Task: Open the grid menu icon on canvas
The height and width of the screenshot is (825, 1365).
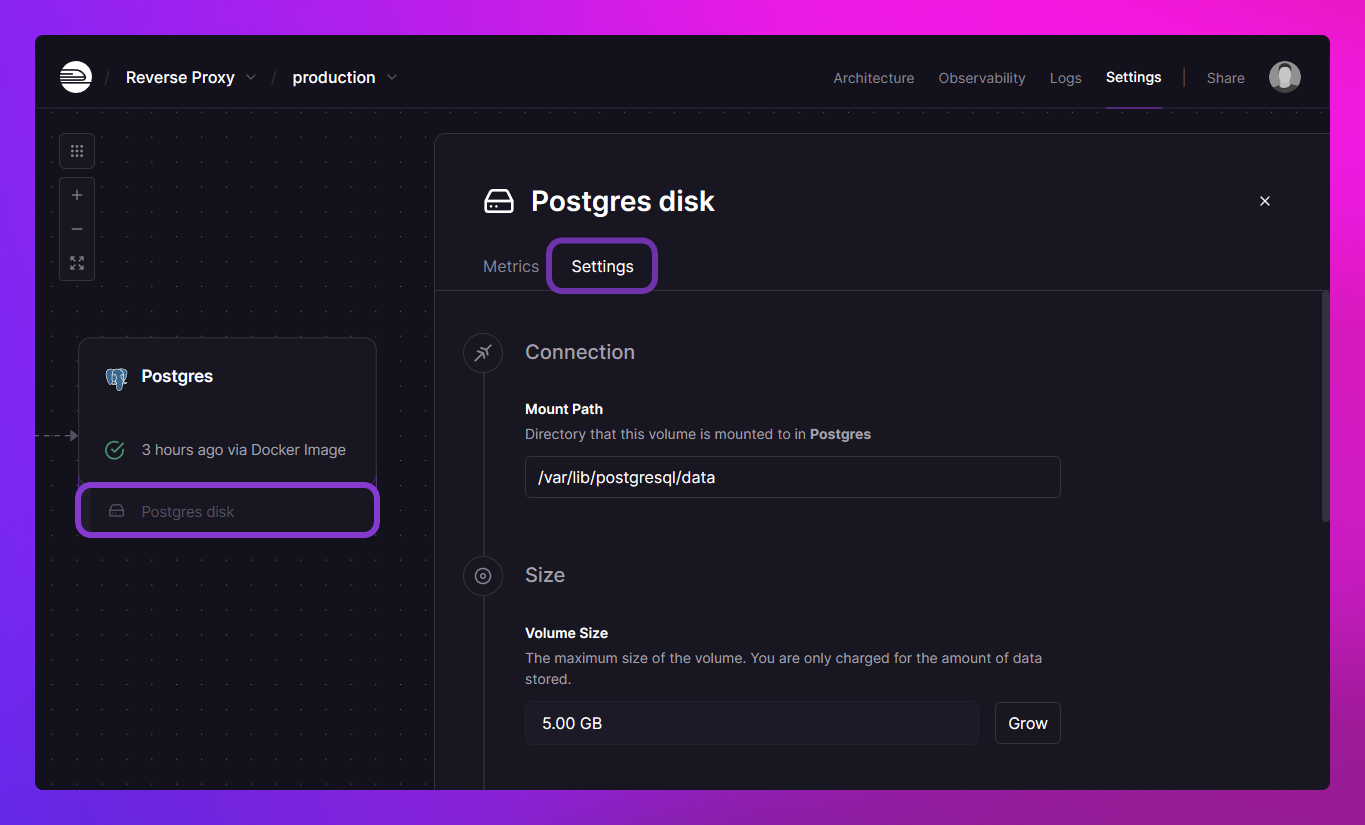Action: pyautogui.click(x=77, y=151)
